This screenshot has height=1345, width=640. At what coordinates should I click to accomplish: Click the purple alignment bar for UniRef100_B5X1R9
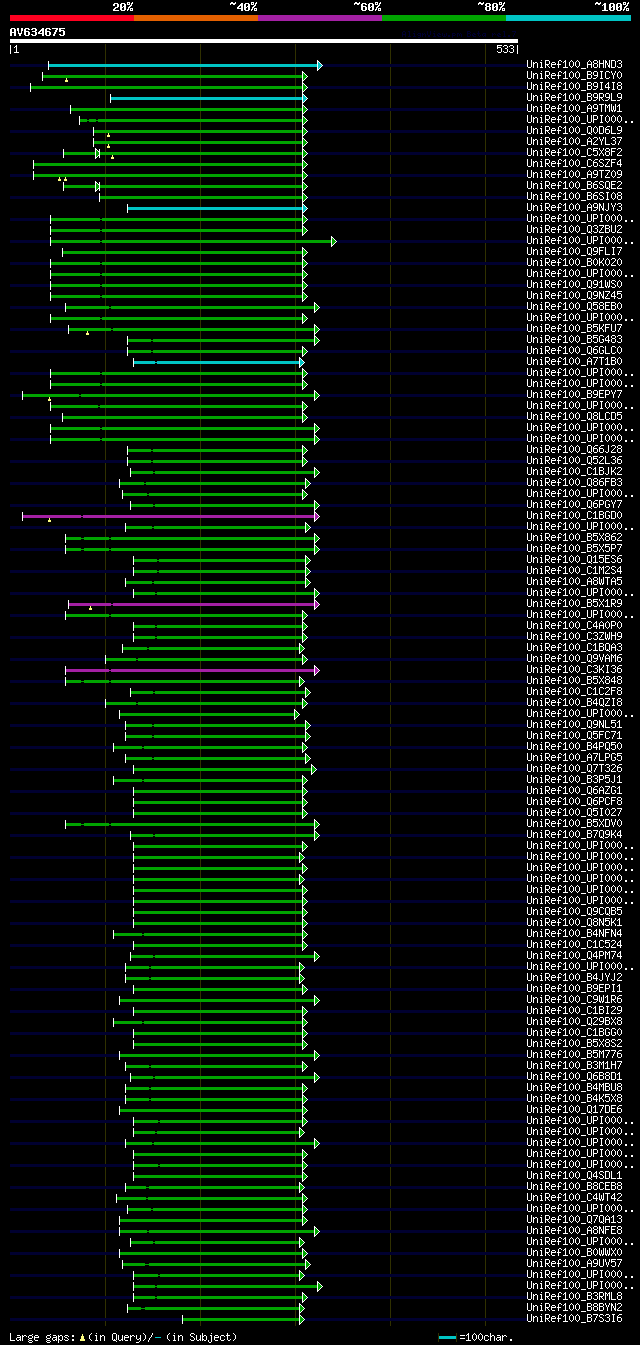193,604
